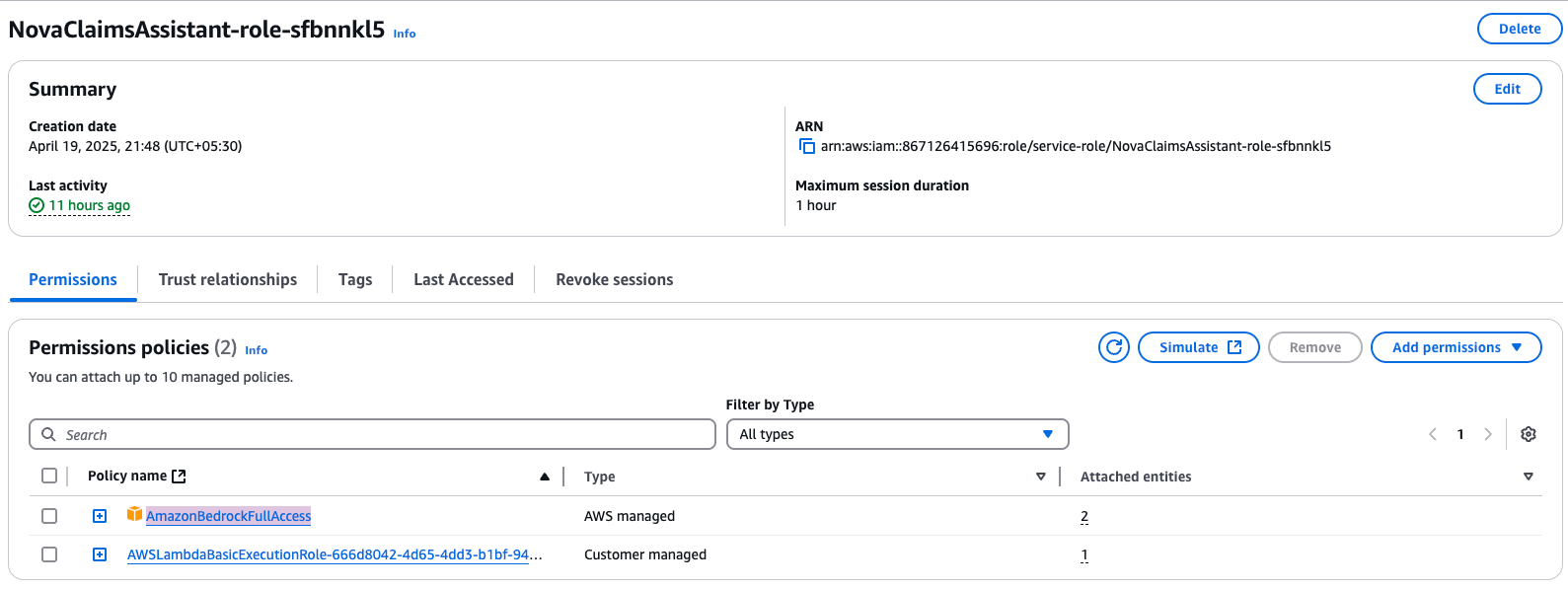The image size is (1568, 589).
Task: Click the Policy name column header
Action: pyautogui.click(x=127, y=476)
